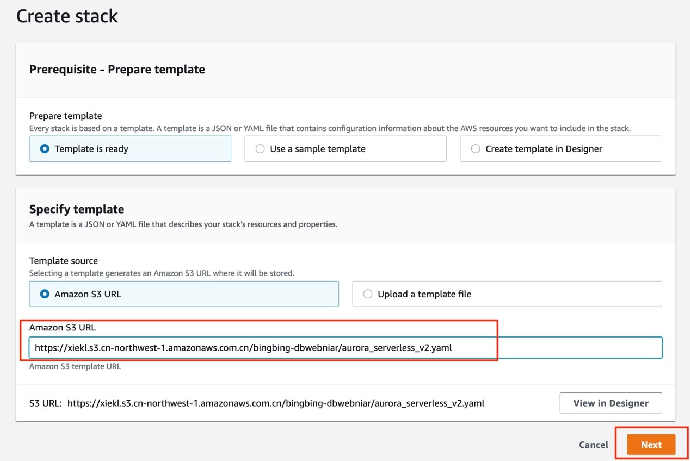The height and width of the screenshot is (461, 690).
Task: Click the "Amazon S3 URL" label above the input
Action: point(60,327)
